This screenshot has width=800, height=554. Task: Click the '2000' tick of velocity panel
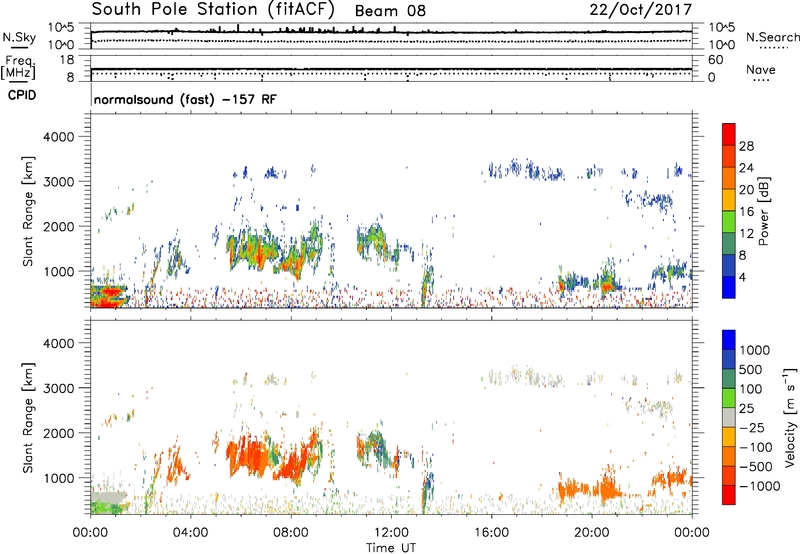pos(58,434)
